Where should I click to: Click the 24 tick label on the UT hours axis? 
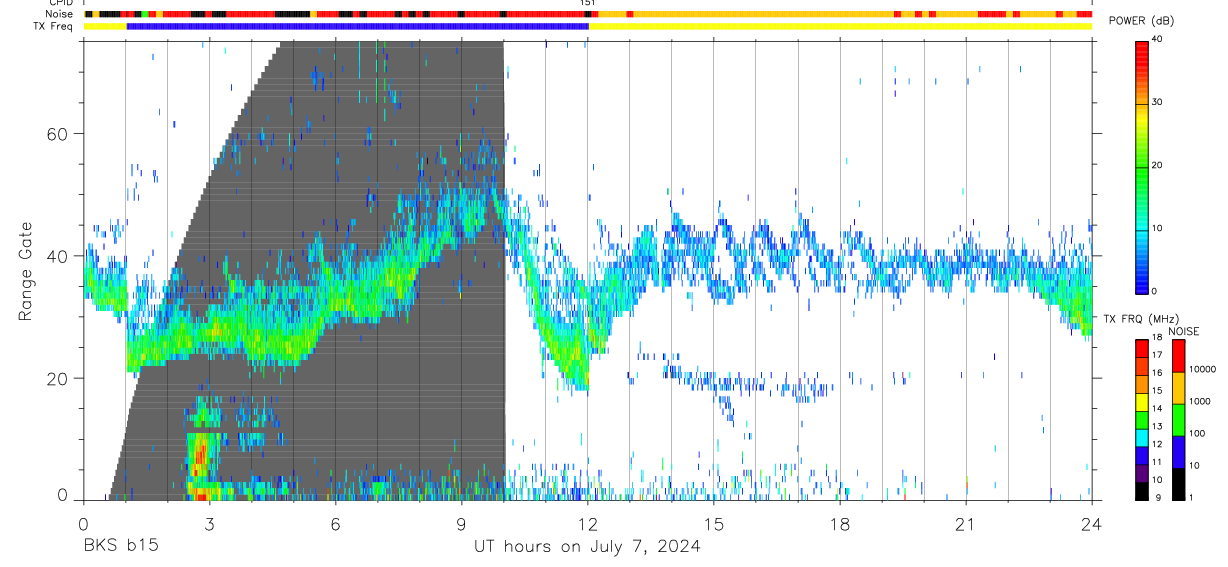click(1092, 524)
